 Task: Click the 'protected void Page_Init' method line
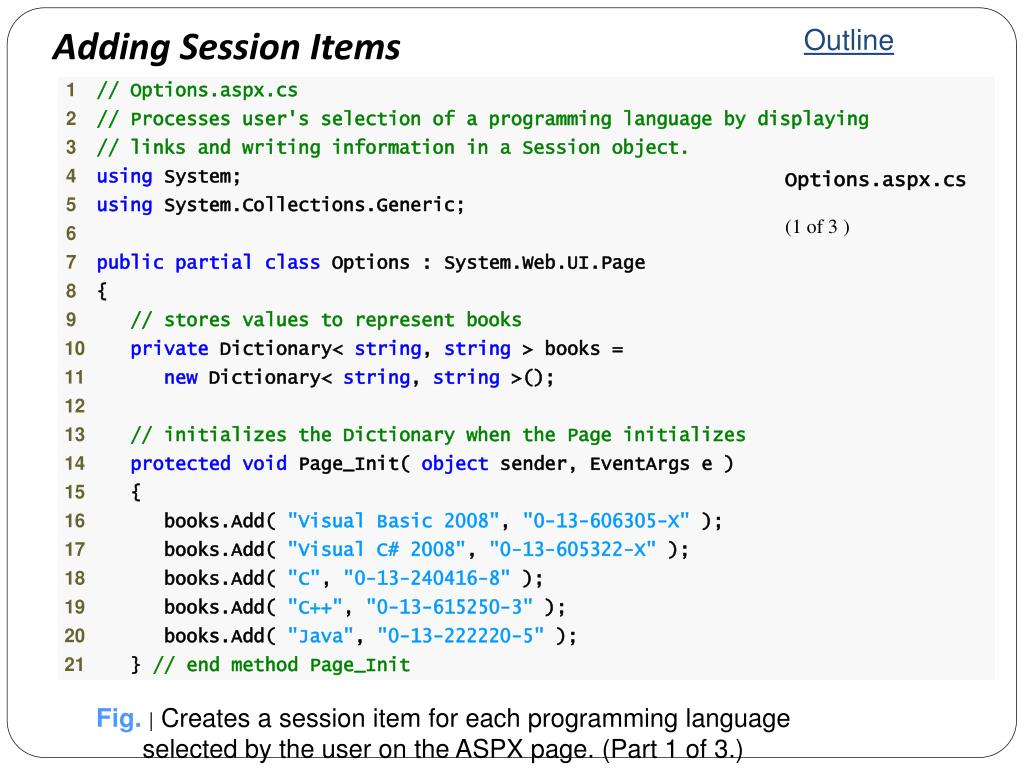(432, 464)
